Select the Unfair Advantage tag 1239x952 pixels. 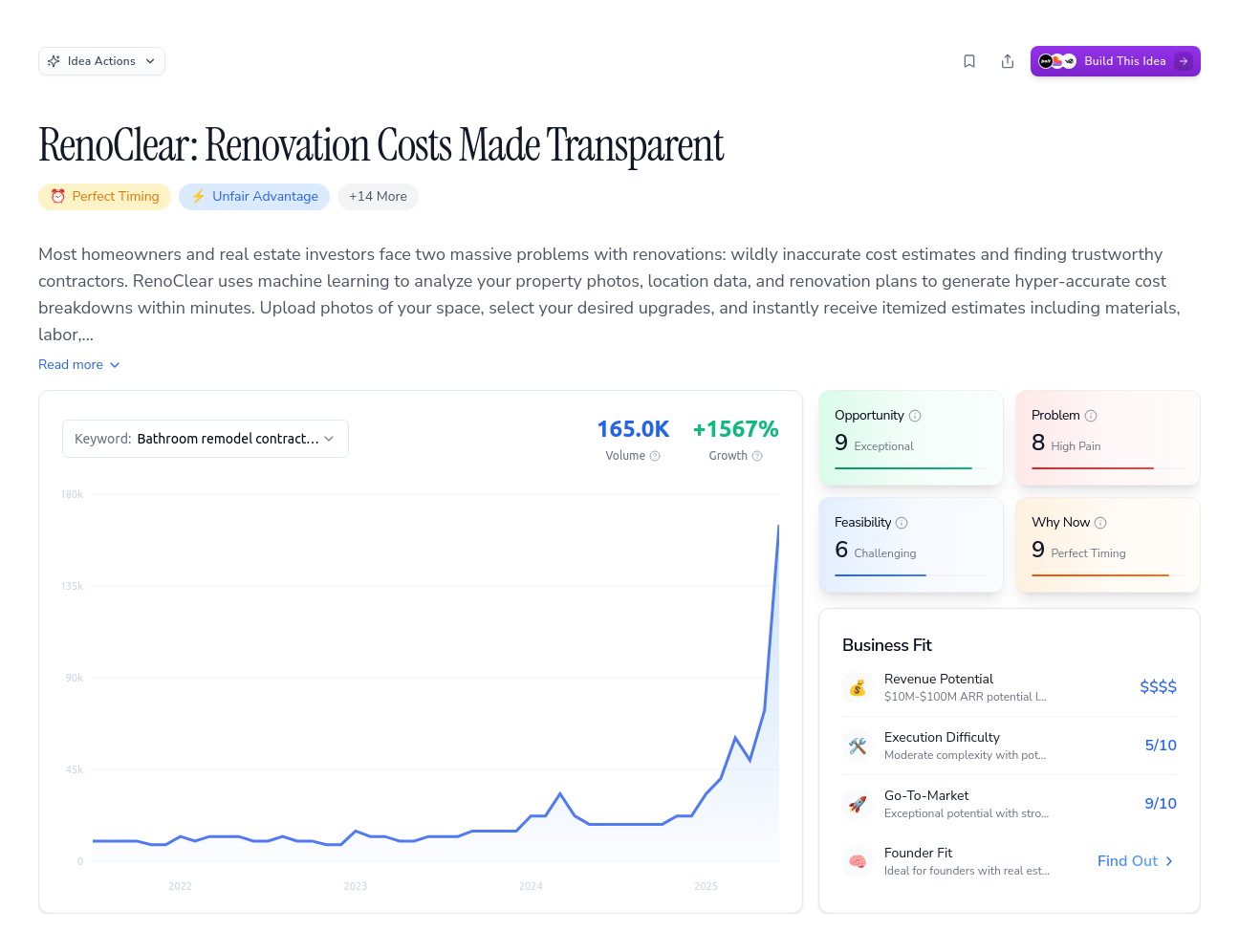coord(254,197)
